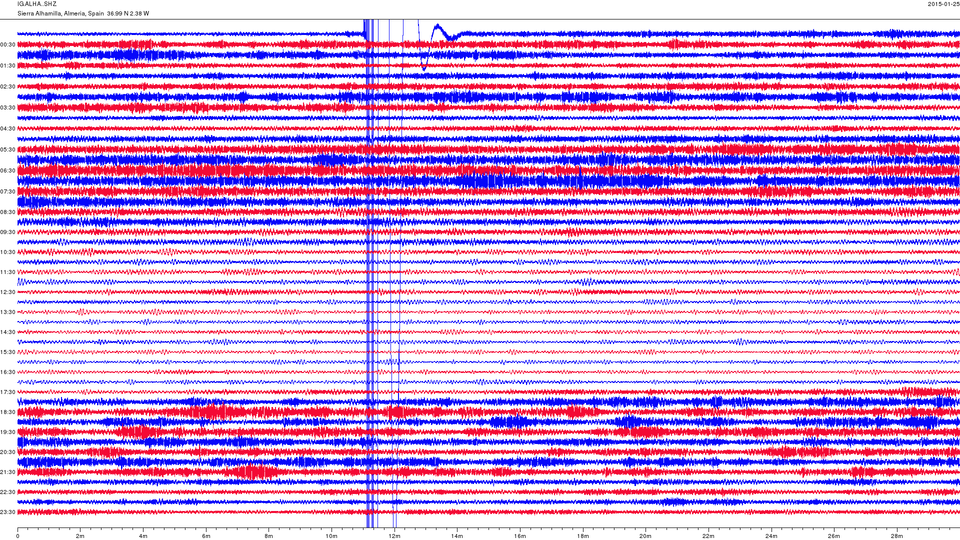Image resolution: width=960 pixels, height=540 pixels.
Task: Click the 20m axis tick label
Action: (x=645, y=536)
